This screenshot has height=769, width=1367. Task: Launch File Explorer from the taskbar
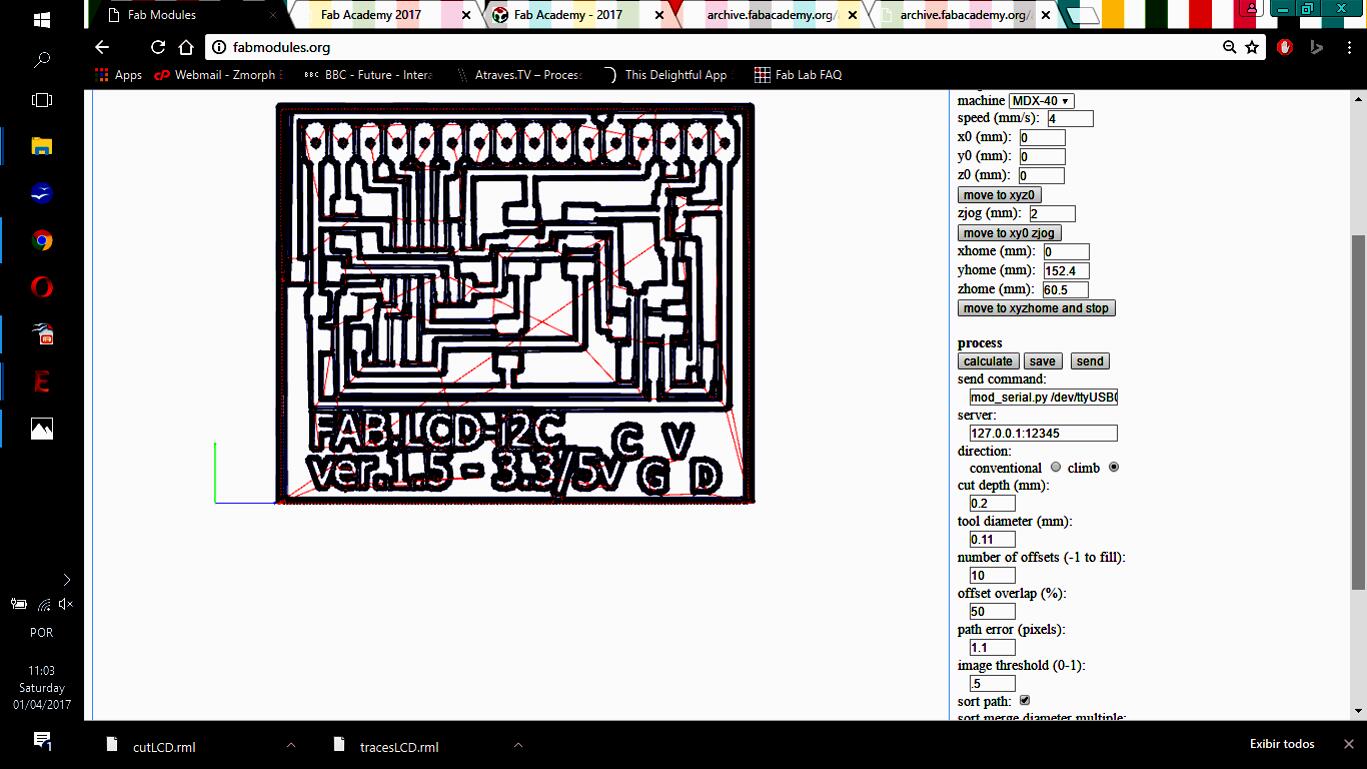click(42, 146)
